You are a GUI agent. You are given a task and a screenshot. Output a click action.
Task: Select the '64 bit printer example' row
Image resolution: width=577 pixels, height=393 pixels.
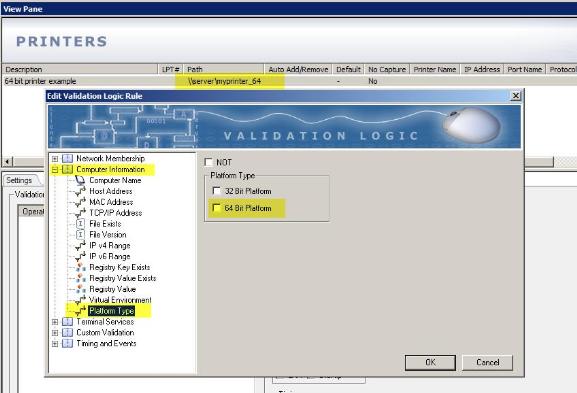[289, 81]
